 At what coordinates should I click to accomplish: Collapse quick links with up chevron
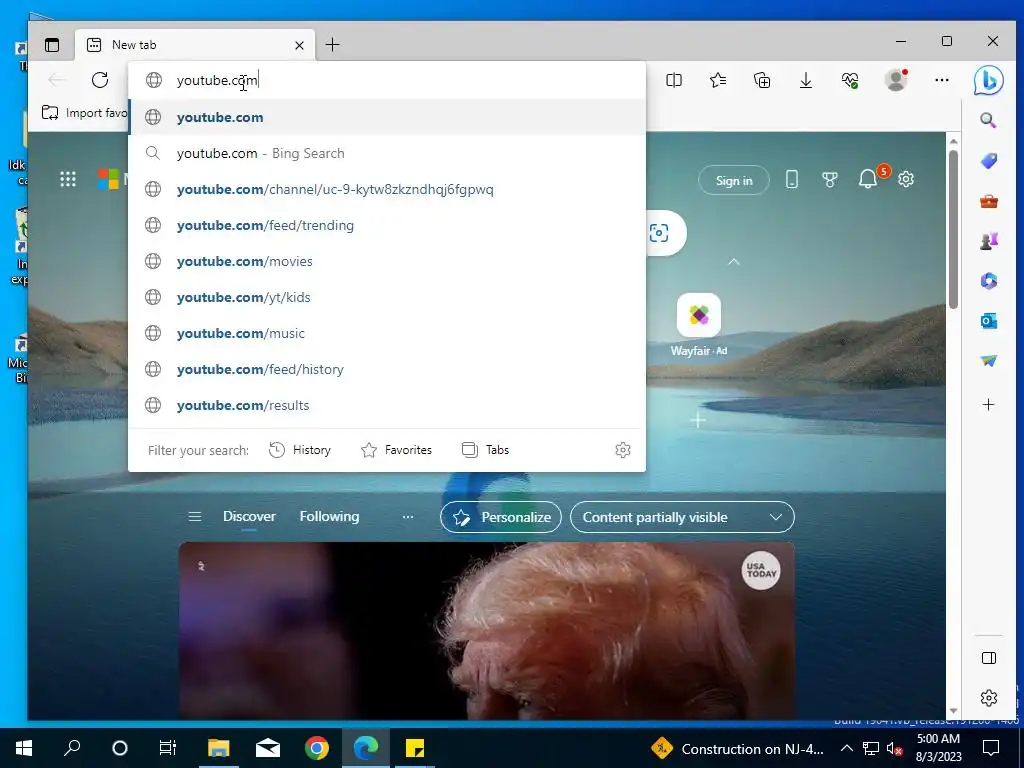pos(733,261)
